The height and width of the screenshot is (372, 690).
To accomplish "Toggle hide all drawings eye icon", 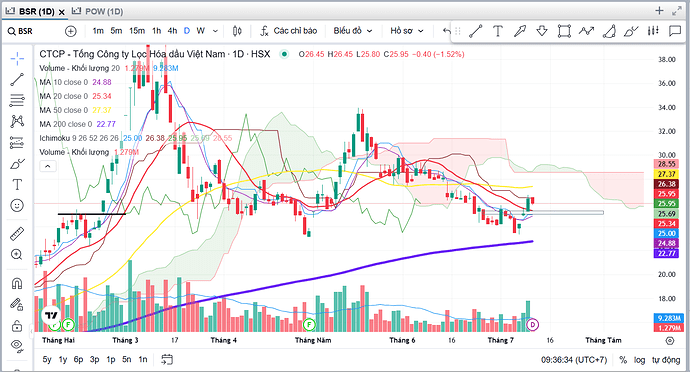I will pyautogui.click(x=17, y=346).
